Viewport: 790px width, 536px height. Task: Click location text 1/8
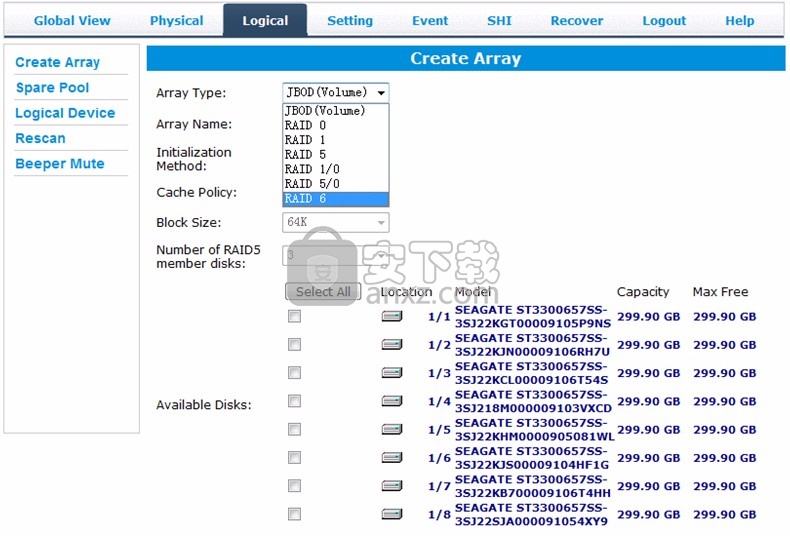439,514
